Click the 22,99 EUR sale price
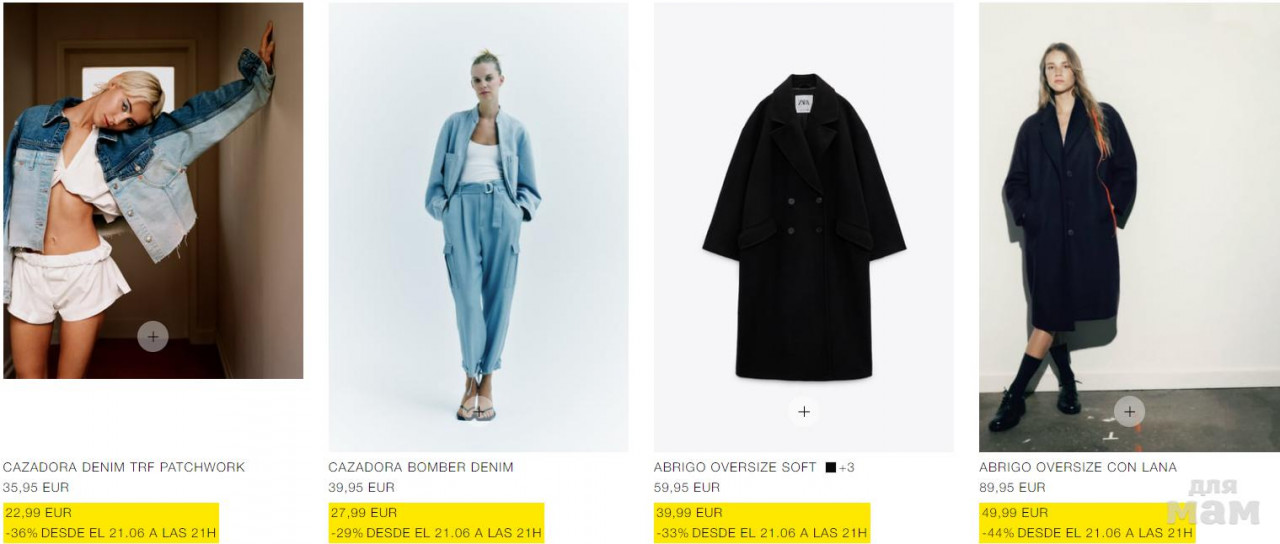Screen dimensions: 1280x544 (x=39, y=512)
